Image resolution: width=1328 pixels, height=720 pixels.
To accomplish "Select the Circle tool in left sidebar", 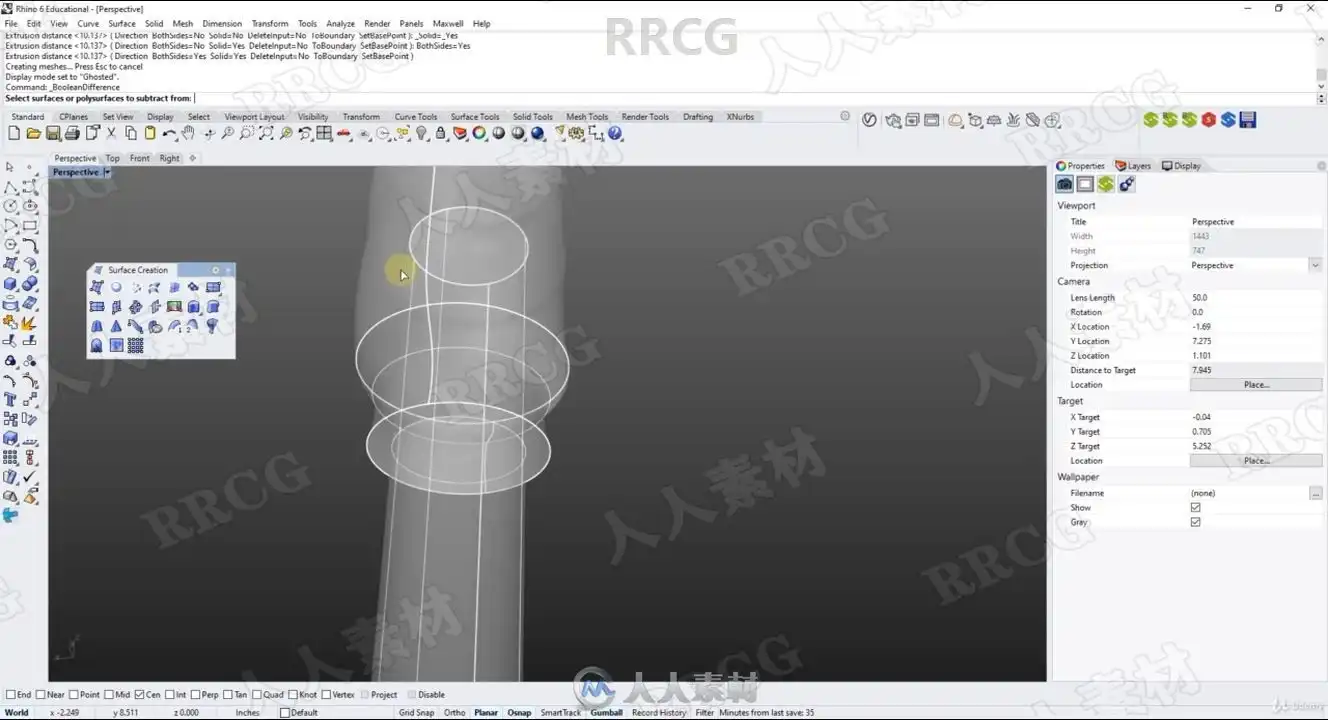I will (x=11, y=206).
